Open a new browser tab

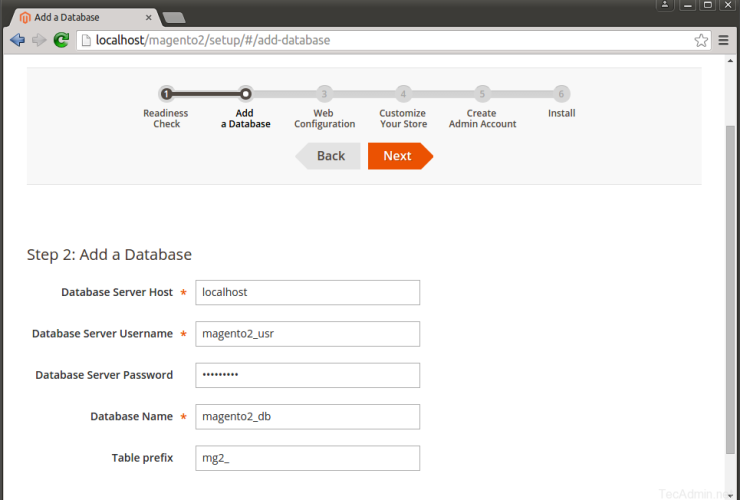[x=174, y=17]
